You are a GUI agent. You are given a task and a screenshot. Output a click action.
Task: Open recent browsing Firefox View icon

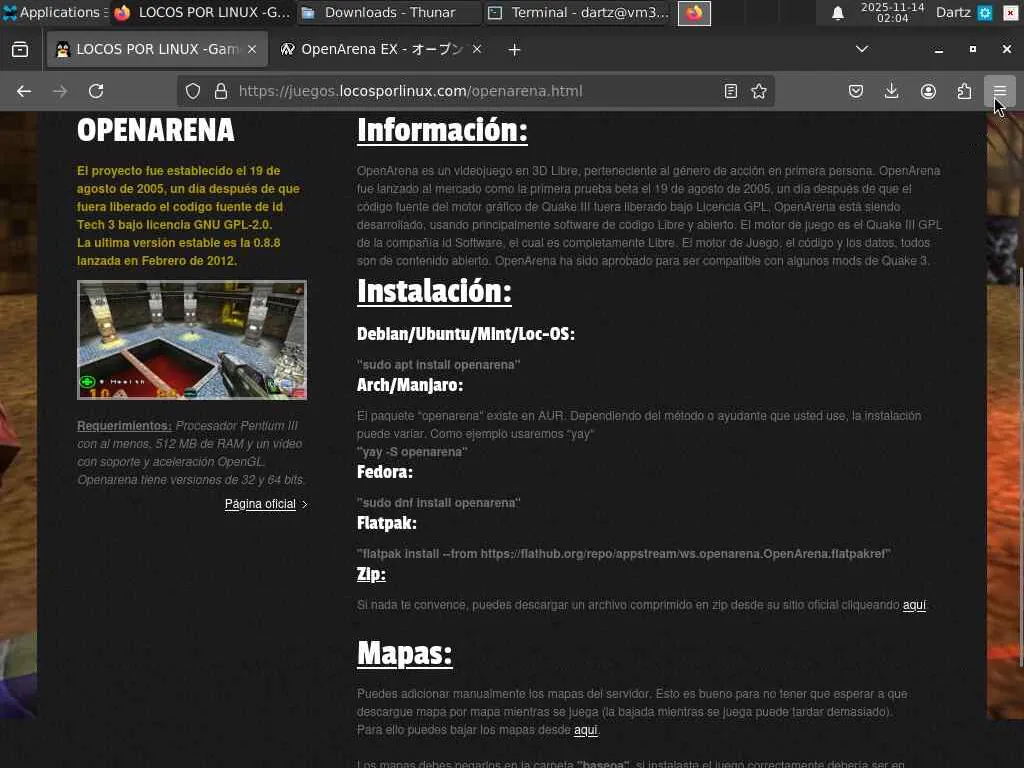20,50
